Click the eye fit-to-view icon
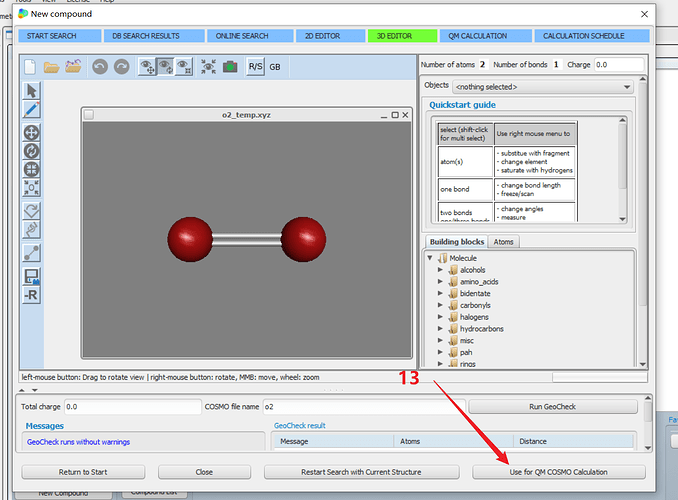The width and height of the screenshot is (678, 500). [x=208, y=67]
